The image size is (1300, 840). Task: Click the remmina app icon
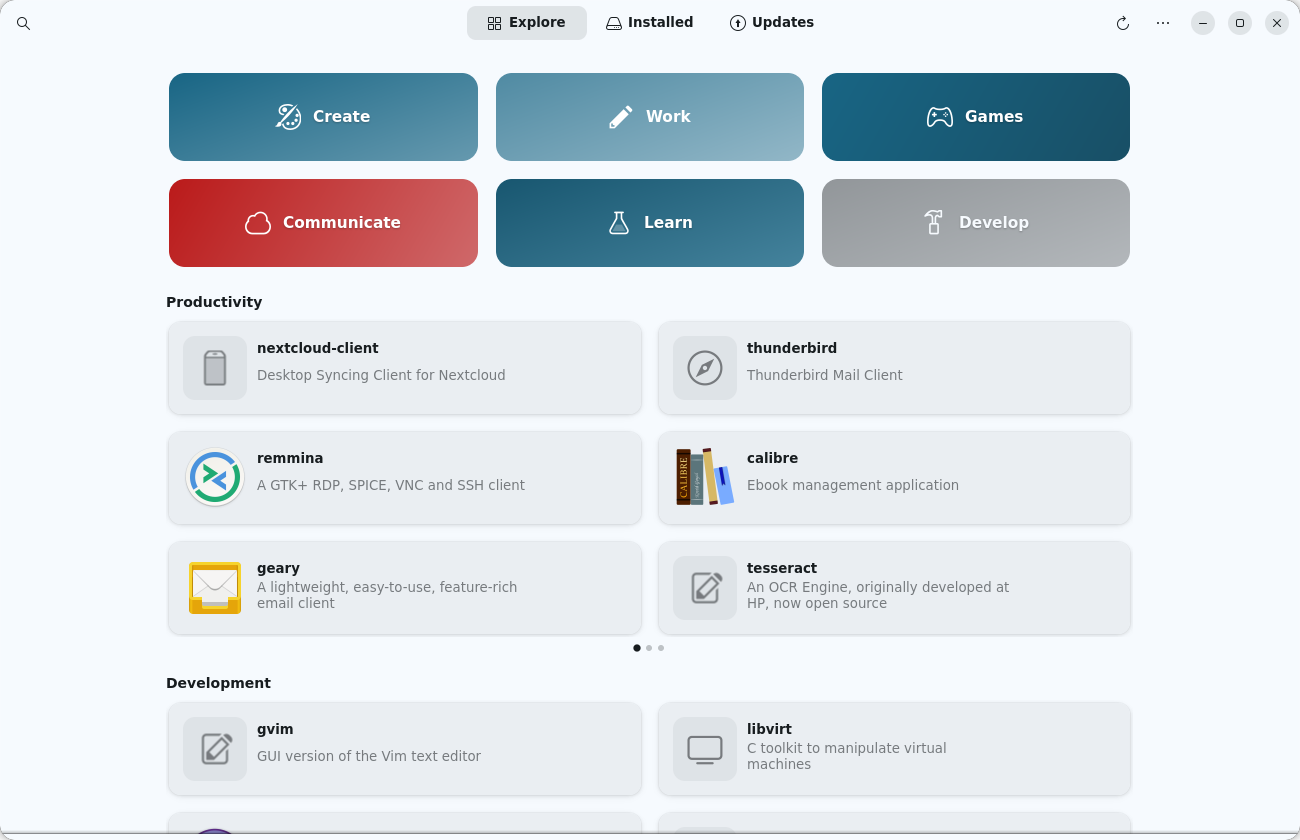click(x=215, y=478)
